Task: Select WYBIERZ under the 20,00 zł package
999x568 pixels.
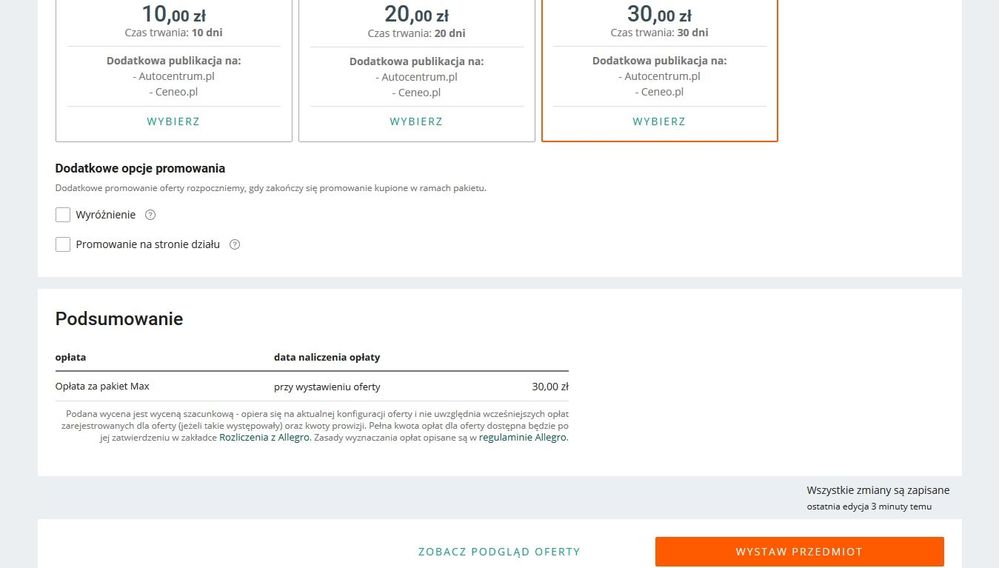Action: tap(416, 122)
